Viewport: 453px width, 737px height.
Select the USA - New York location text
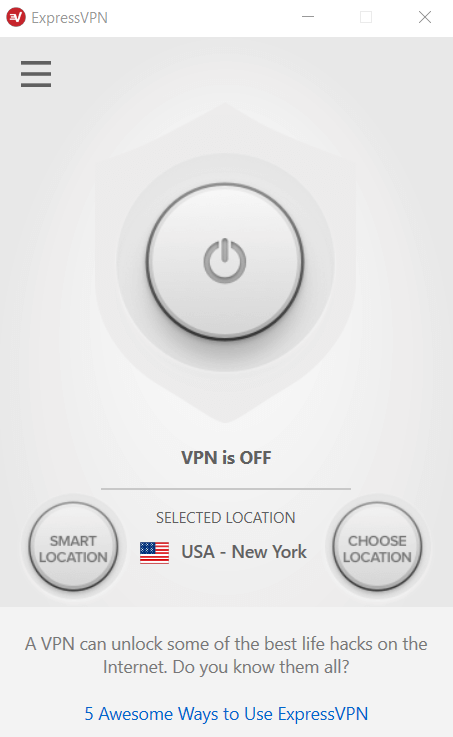(x=244, y=552)
